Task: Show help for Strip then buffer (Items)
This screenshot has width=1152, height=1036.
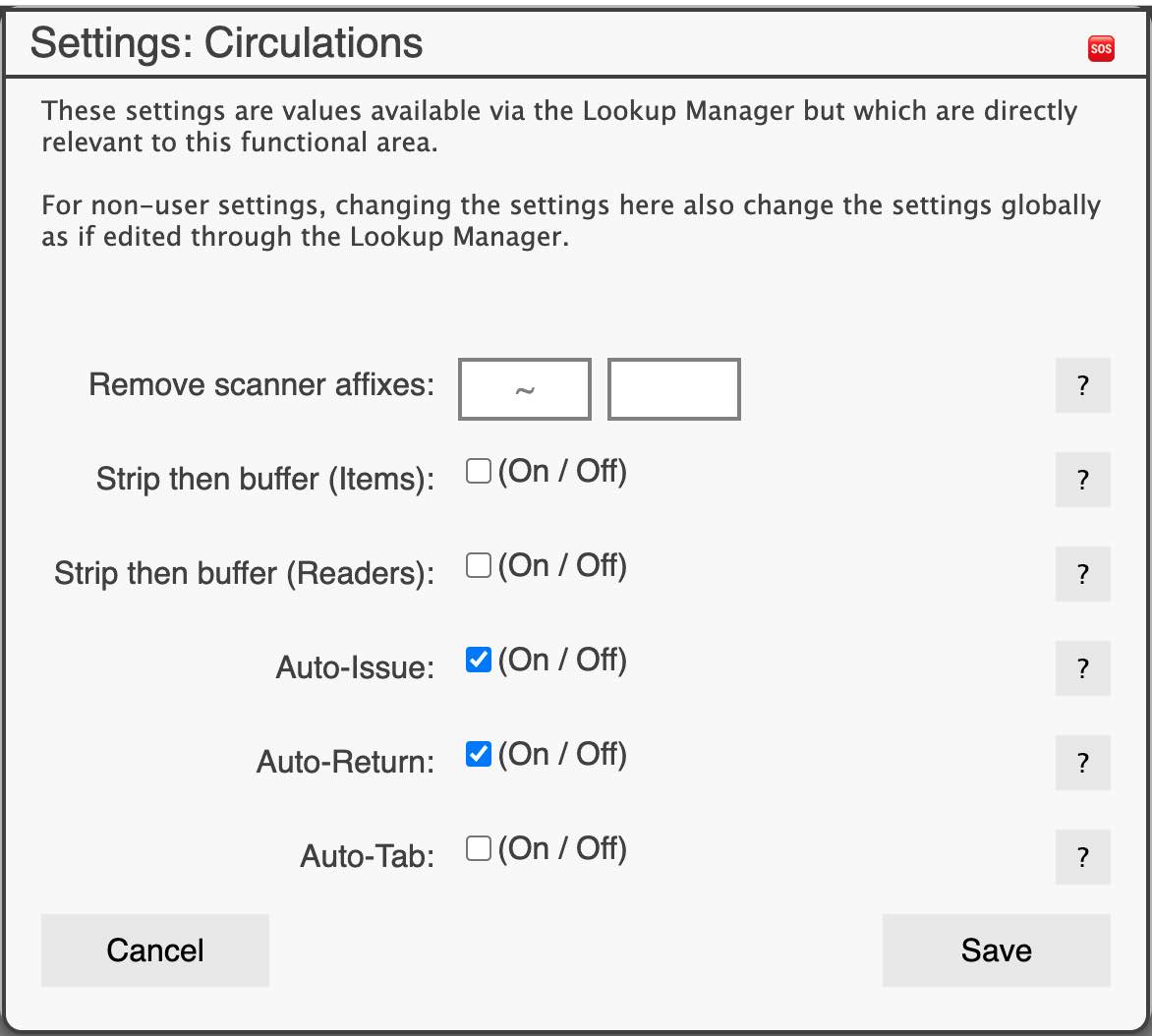Action: tap(1082, 480)
